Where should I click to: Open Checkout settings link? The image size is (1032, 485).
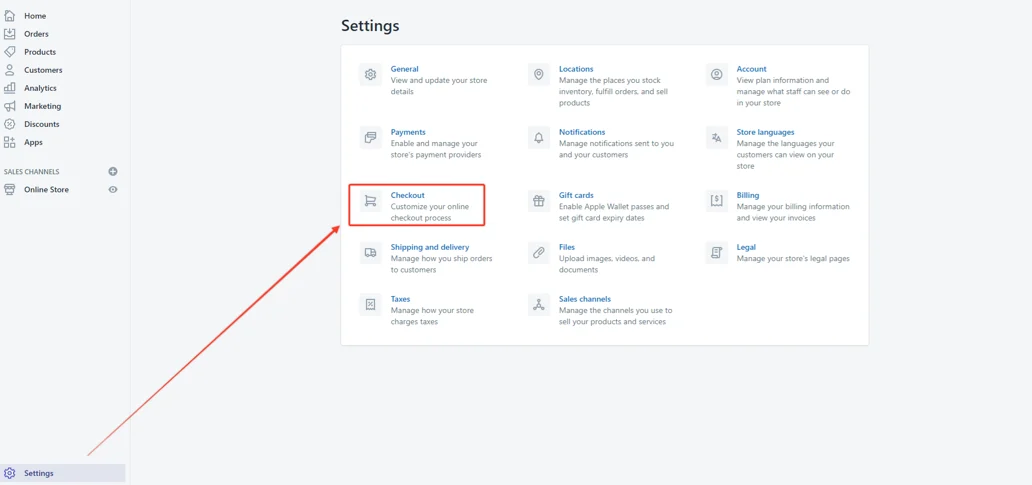[407, 195]
